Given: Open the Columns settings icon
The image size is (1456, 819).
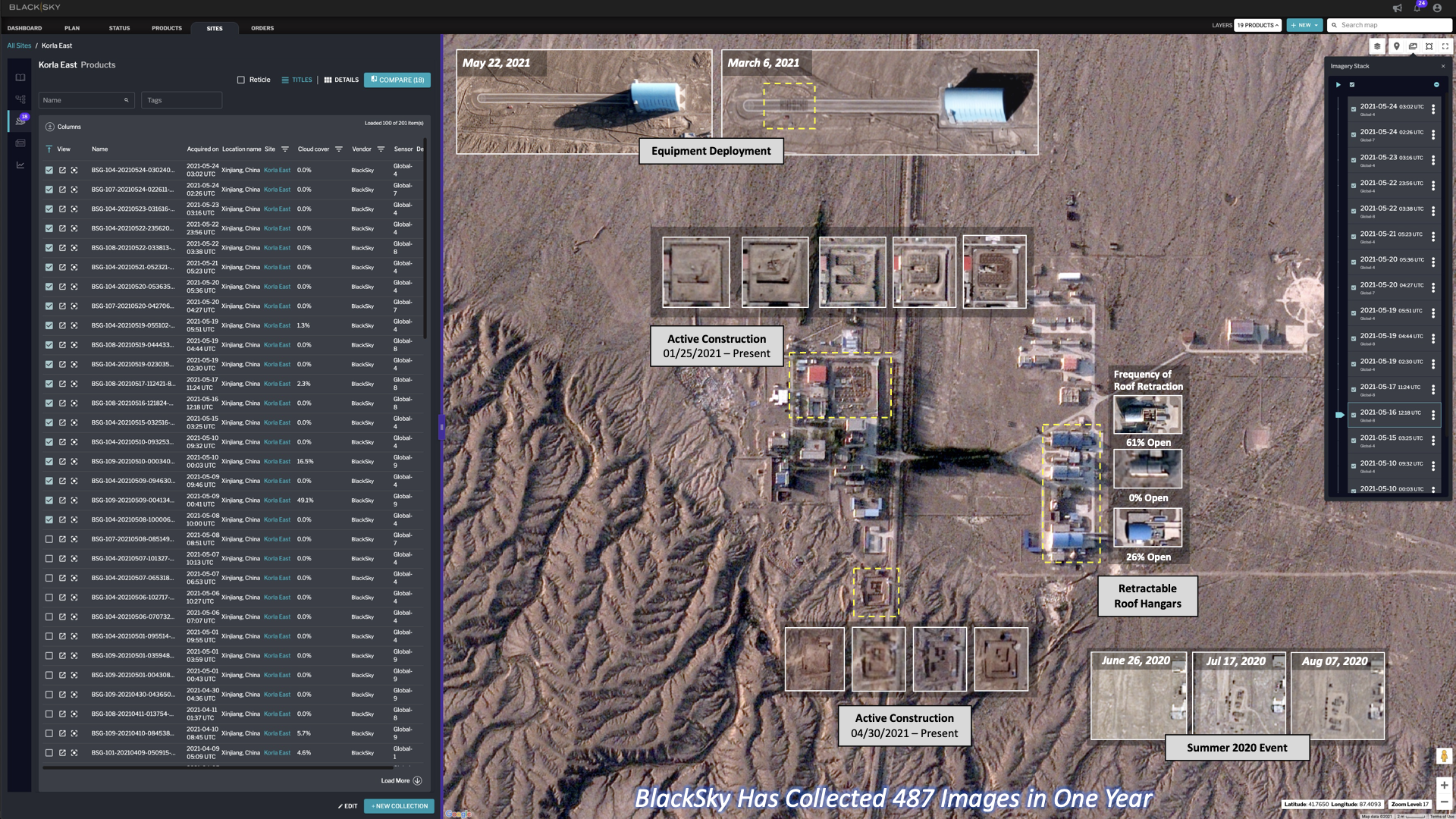Looking at the screenshot, I should 50,127.
